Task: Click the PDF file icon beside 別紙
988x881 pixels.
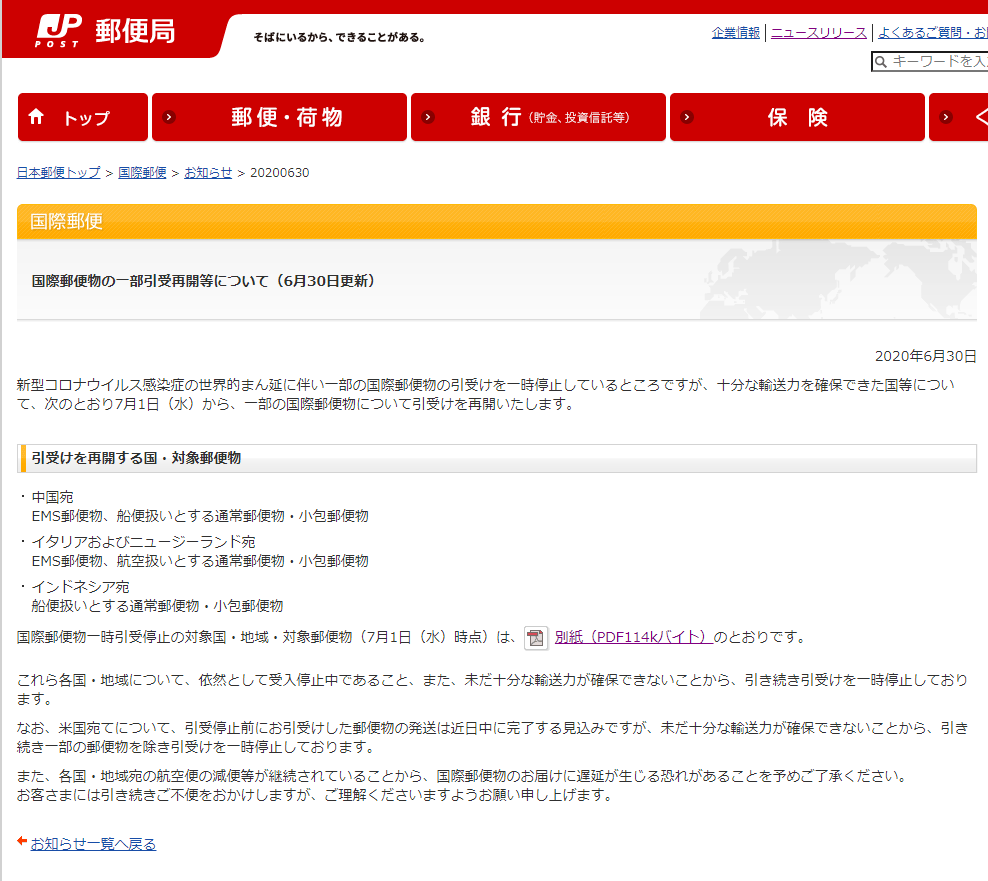Action: [536, 638]
